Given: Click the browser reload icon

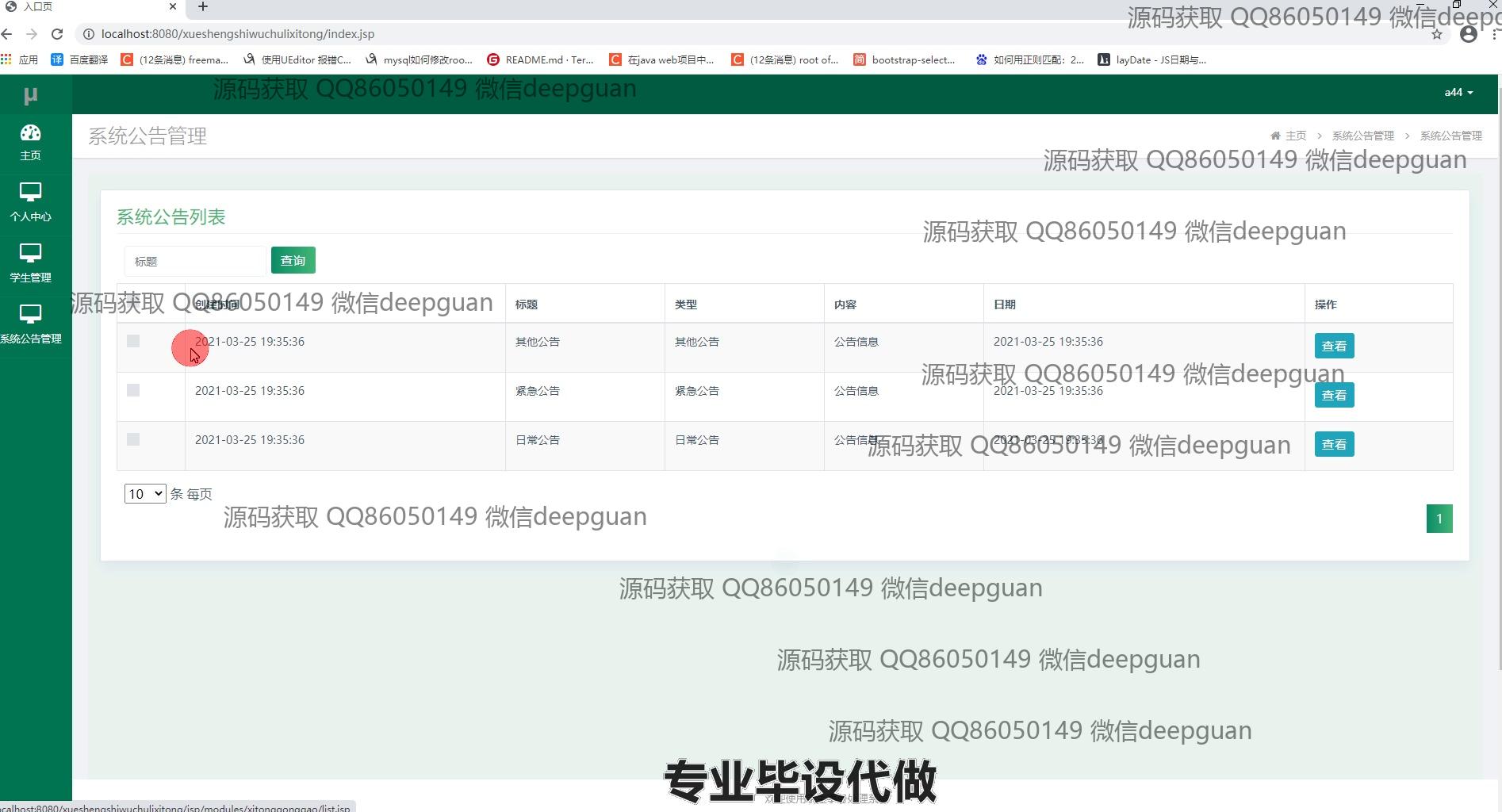Looking at the screenshot, I should click(x=57, y=34).
